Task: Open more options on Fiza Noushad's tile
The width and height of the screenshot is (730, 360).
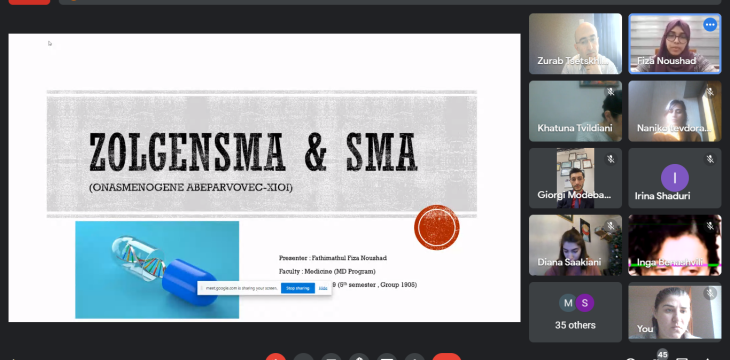Action: pos(710,24)
